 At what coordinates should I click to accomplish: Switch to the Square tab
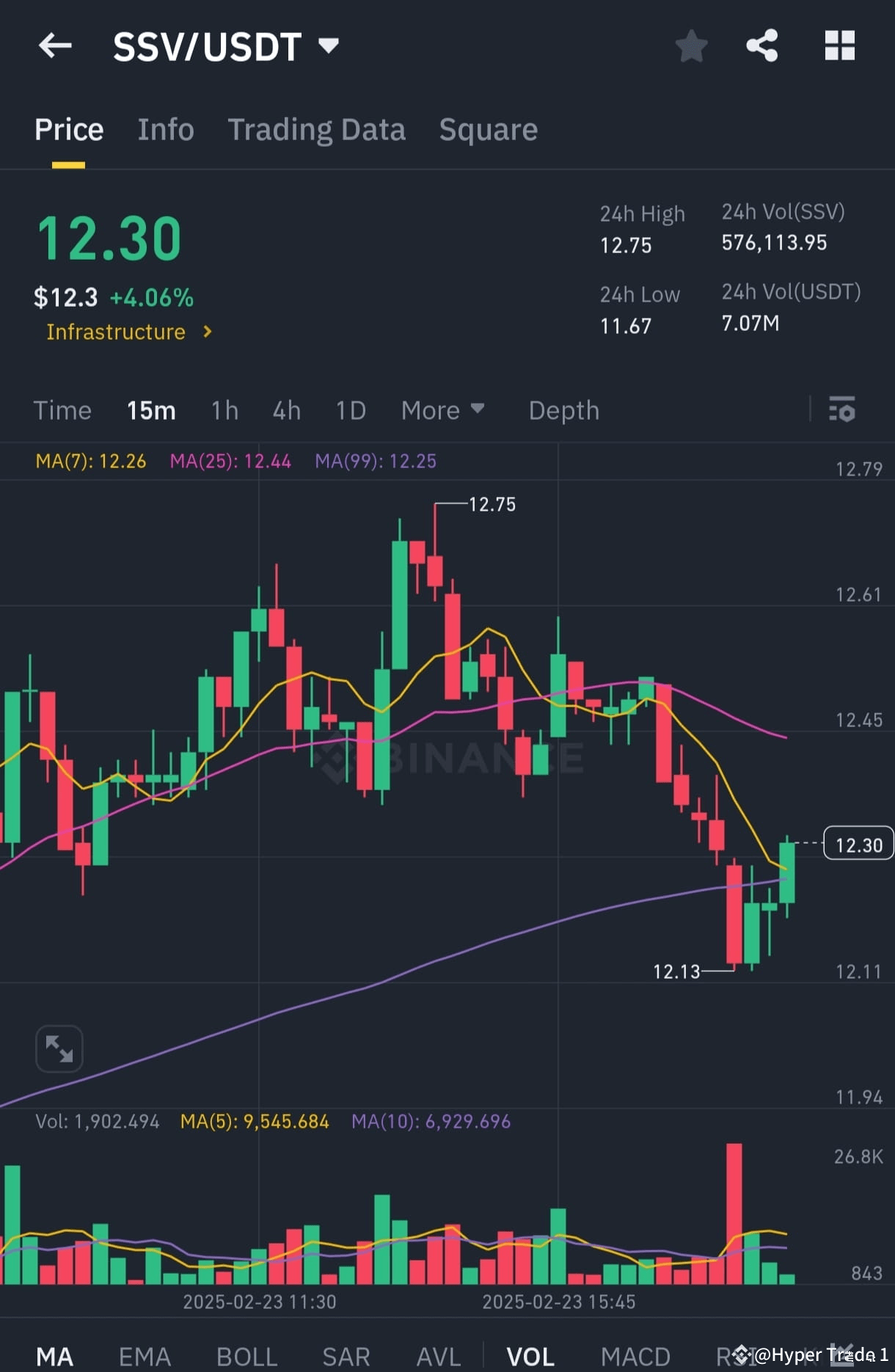pyautogui.click(x=488, y=129)
